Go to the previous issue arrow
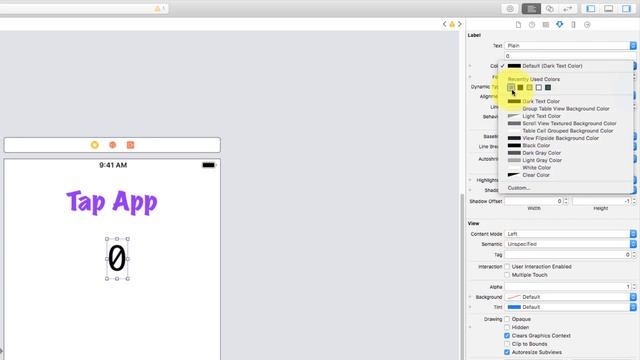 444,24
